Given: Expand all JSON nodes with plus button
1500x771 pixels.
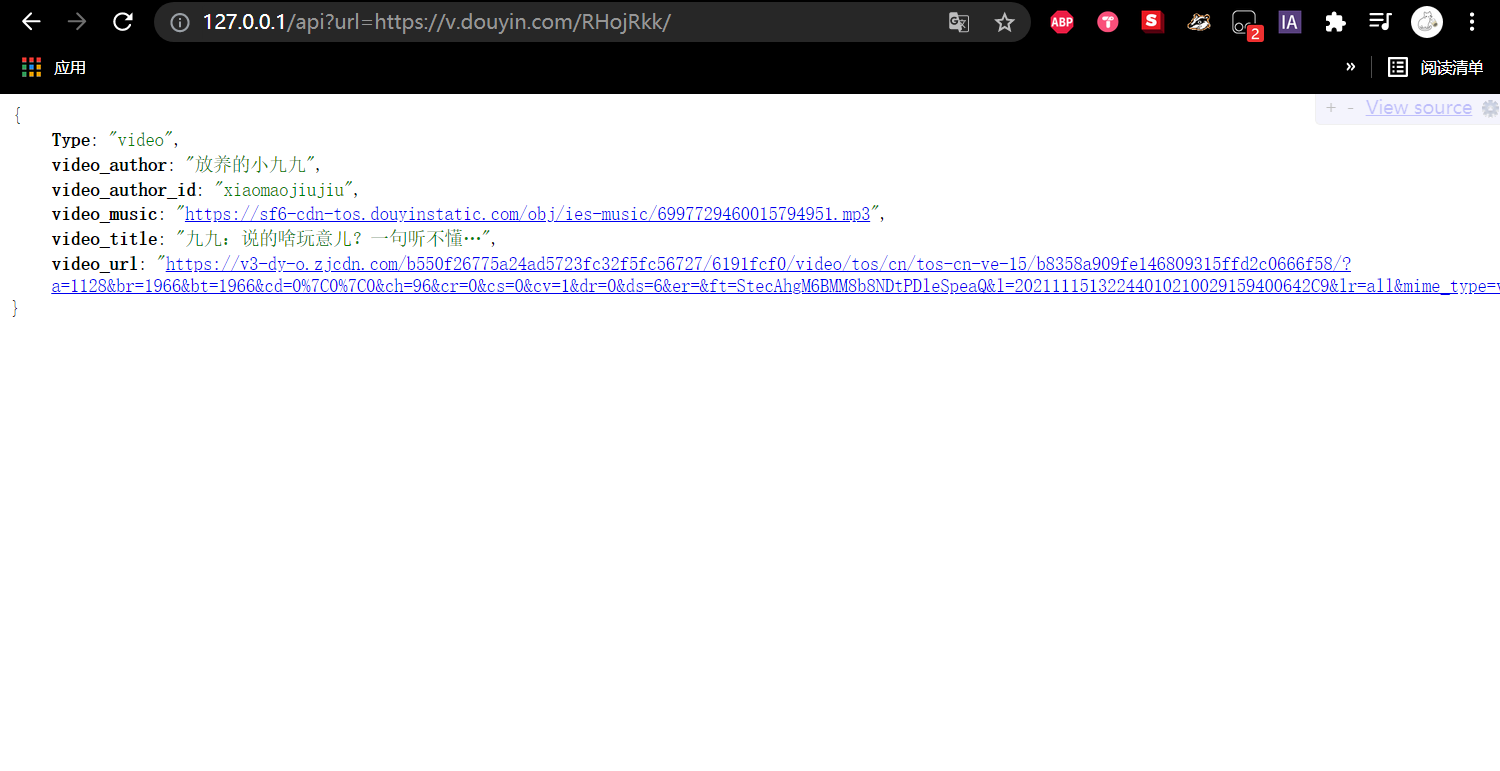Looking at the screenshot, I should pyautogui.click(x=1331, y=108).
